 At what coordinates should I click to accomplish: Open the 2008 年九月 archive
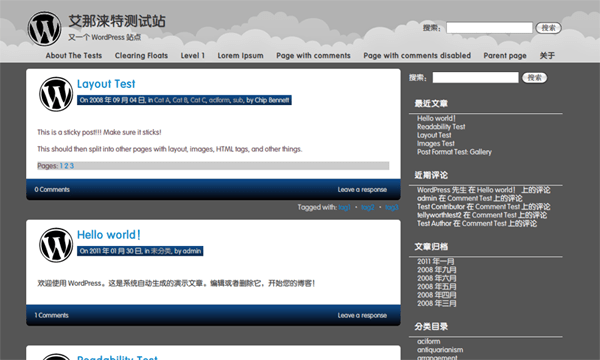pos(437,270)
